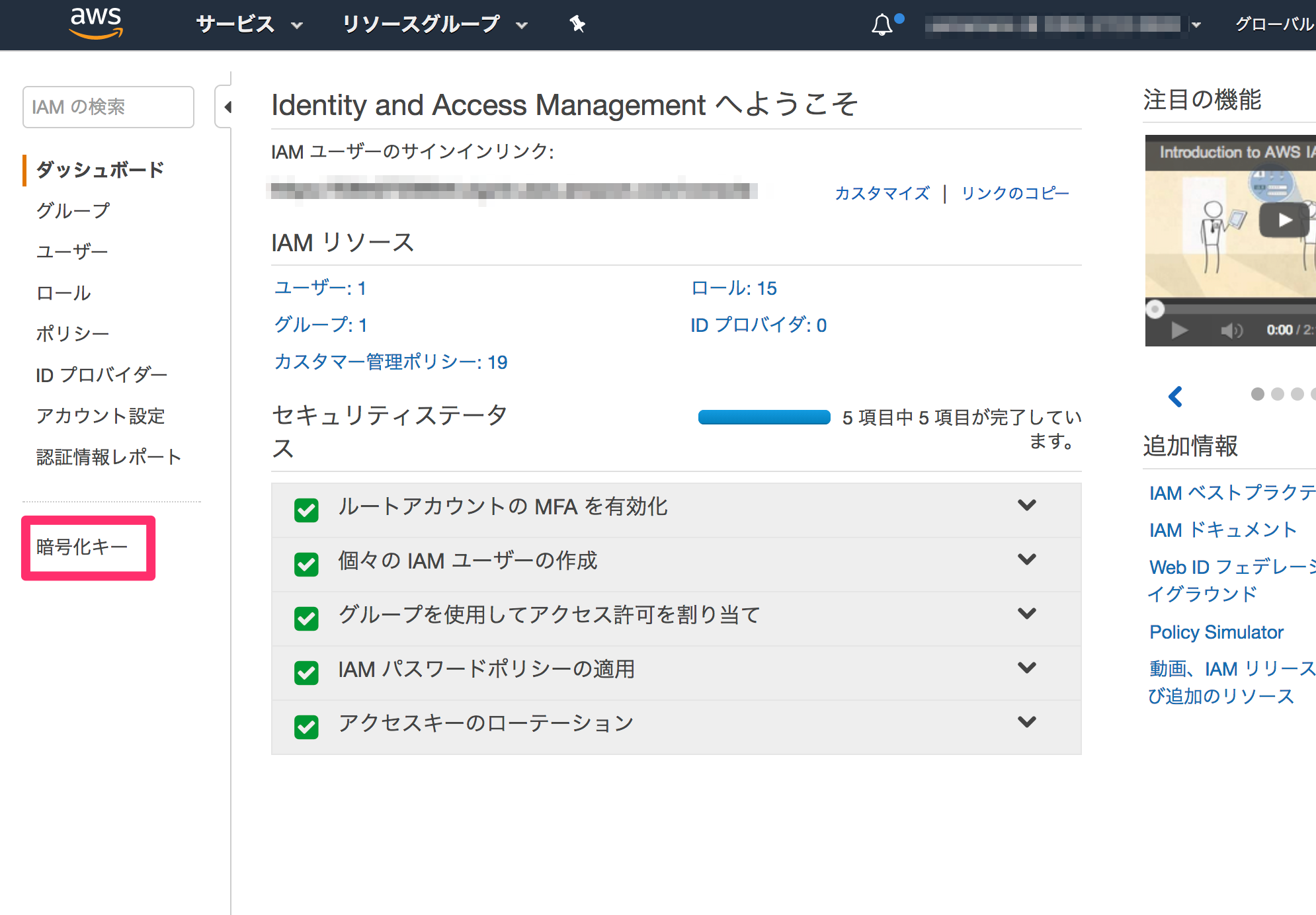Open the Policy Simulator link

click(x=1216, y=632)
